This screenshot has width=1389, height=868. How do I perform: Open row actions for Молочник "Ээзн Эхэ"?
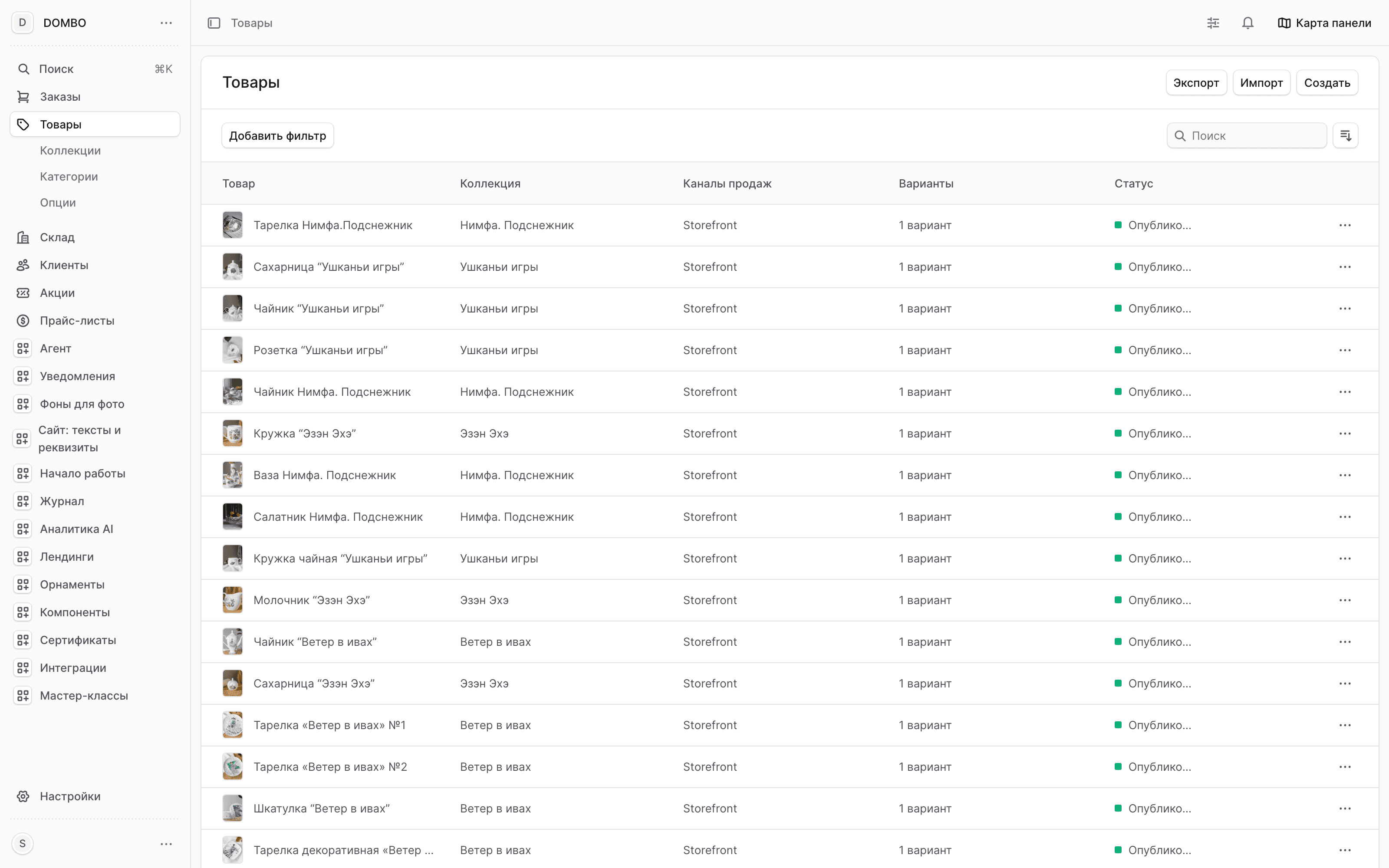coord(1345,600)
